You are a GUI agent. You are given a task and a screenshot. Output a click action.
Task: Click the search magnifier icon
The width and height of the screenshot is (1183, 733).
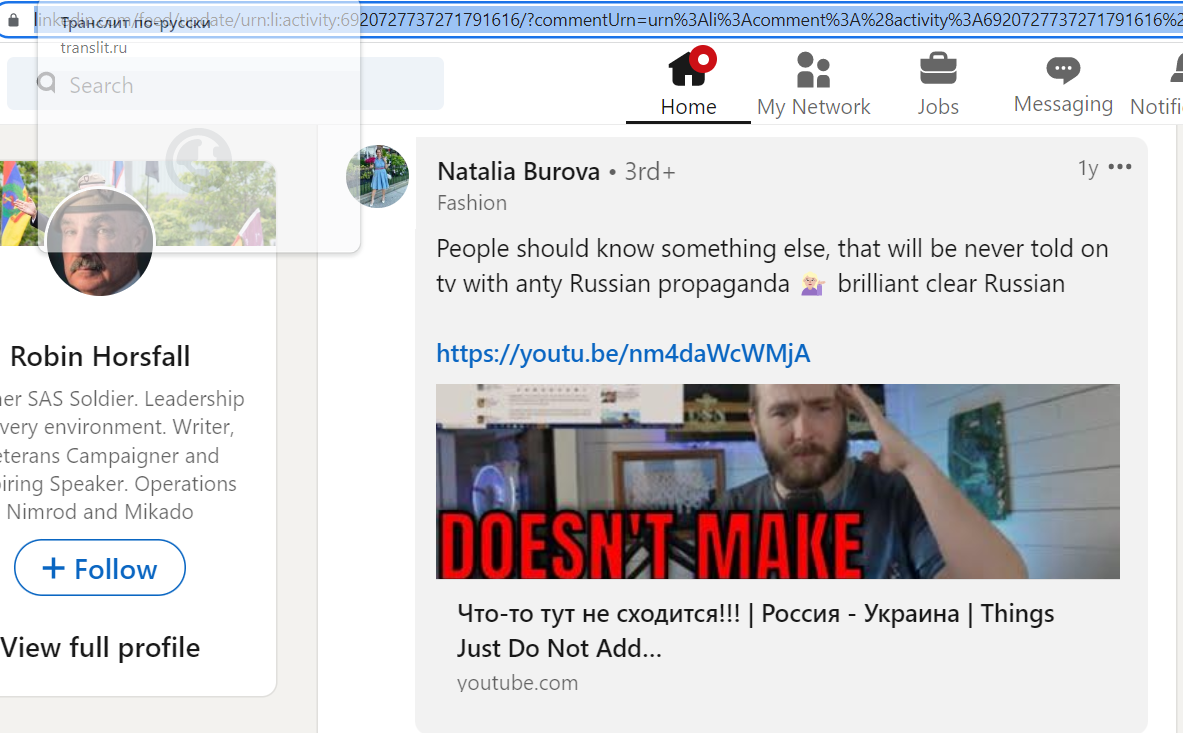[x=46, y=82]
